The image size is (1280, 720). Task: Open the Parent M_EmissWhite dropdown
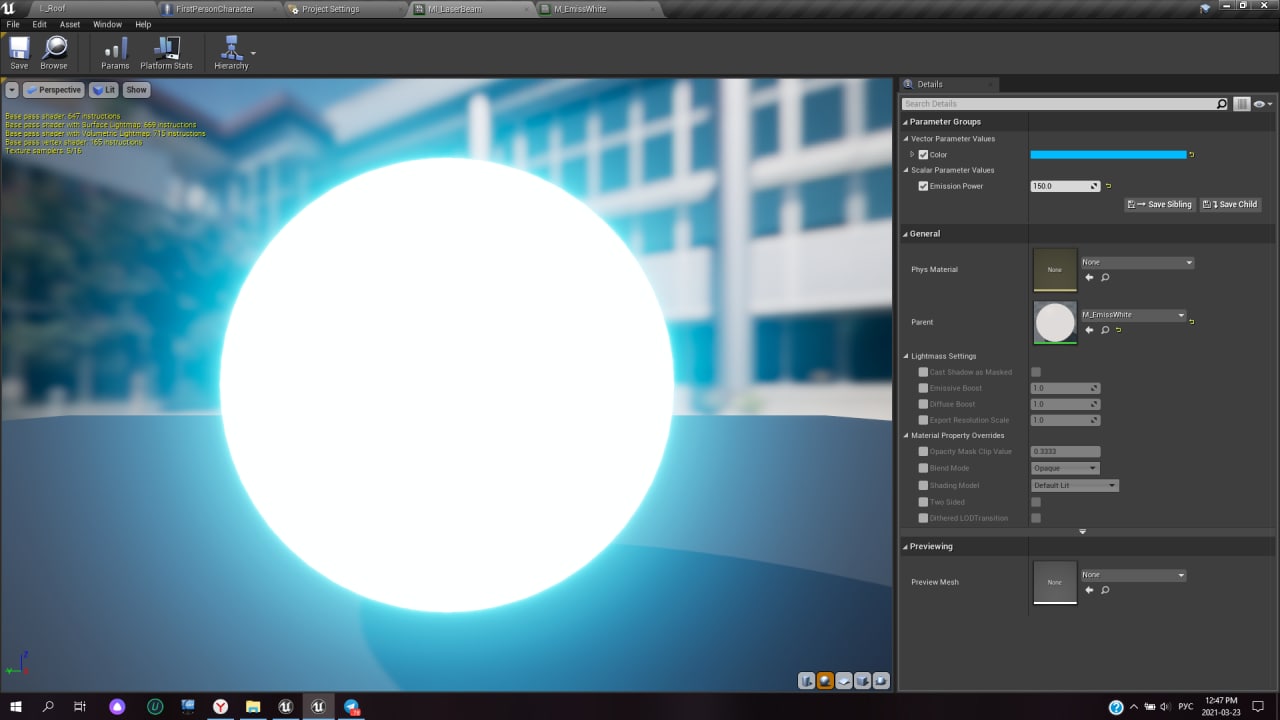[x=1133, y=315]
